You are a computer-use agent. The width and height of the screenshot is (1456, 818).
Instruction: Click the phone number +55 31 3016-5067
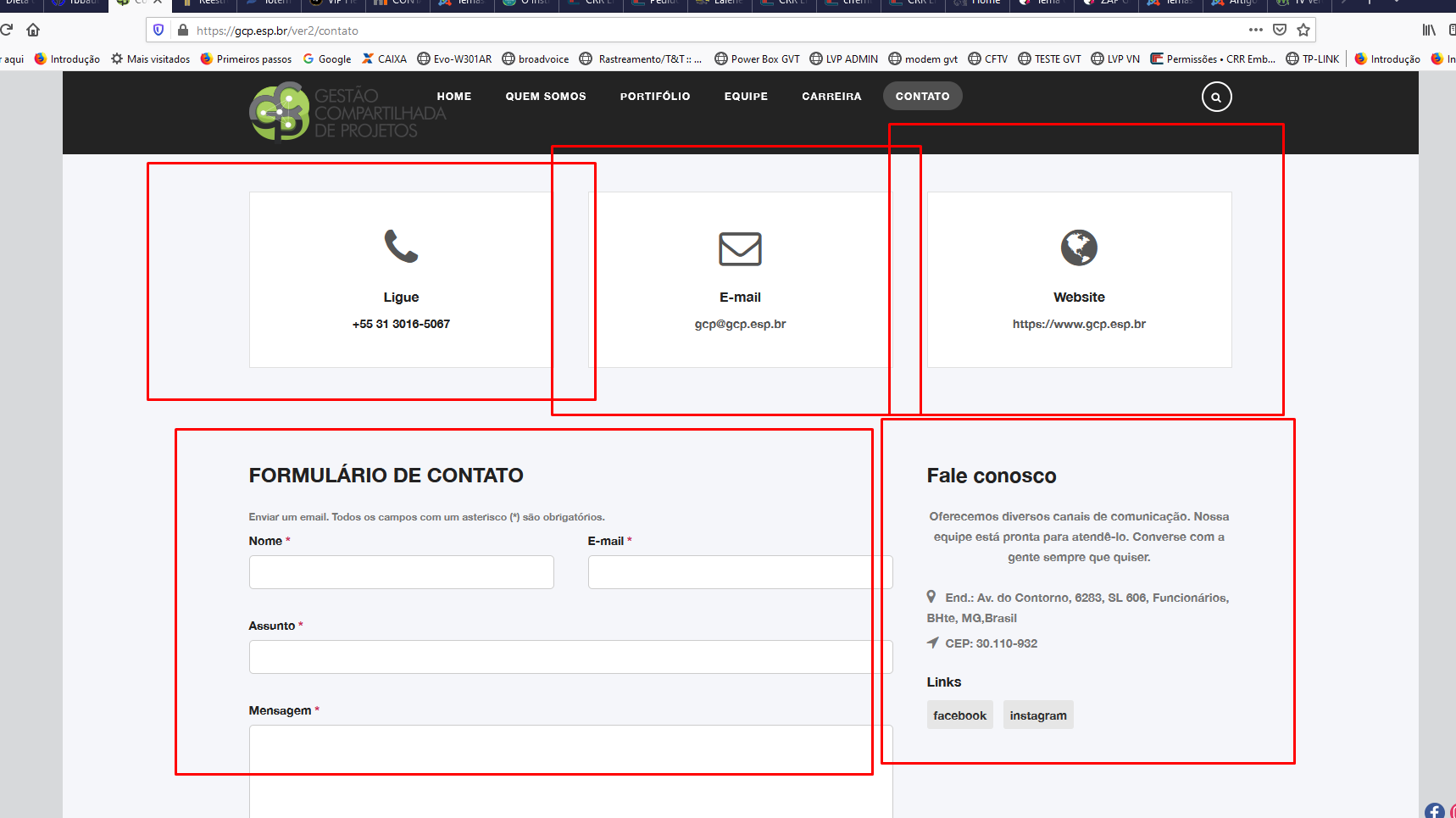(401, 324)
